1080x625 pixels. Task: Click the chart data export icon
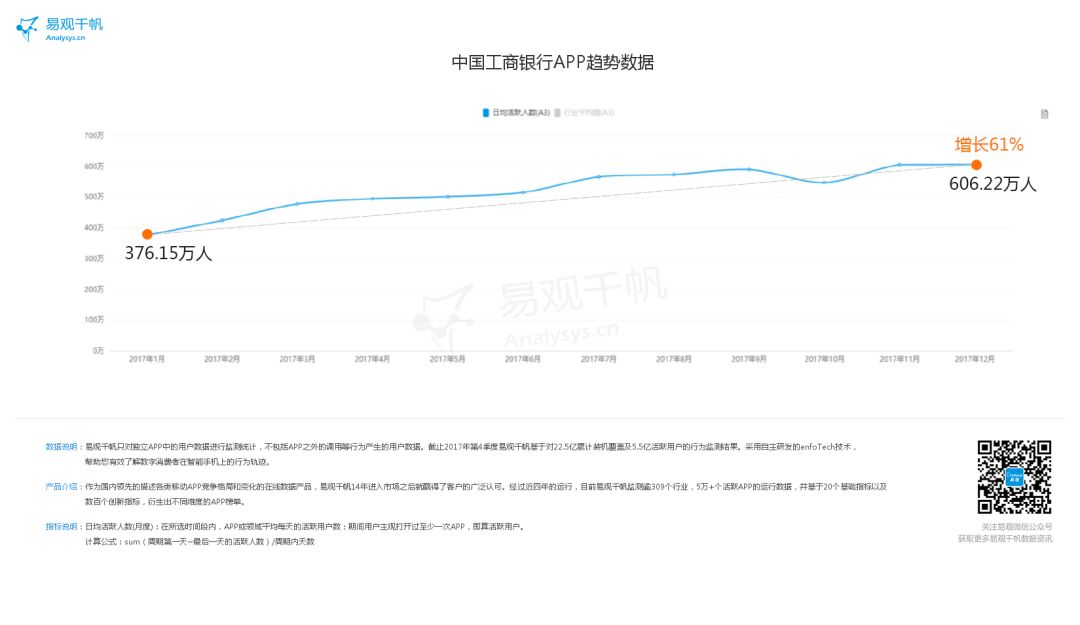pyautogui.click(x=1044, y=114)
